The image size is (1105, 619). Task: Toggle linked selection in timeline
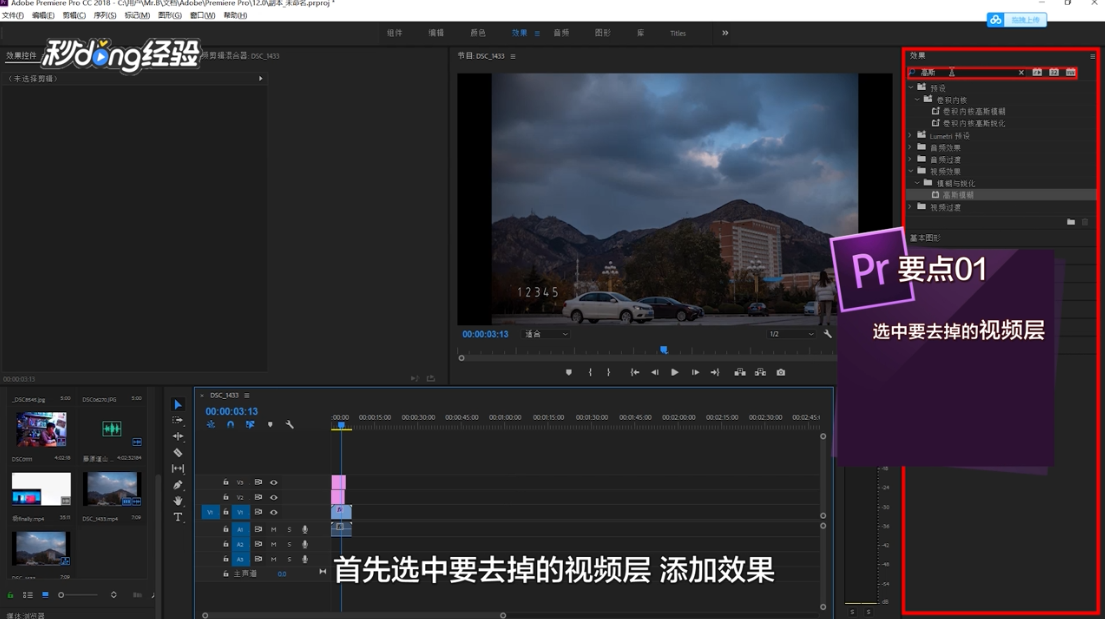coord(250,424)
